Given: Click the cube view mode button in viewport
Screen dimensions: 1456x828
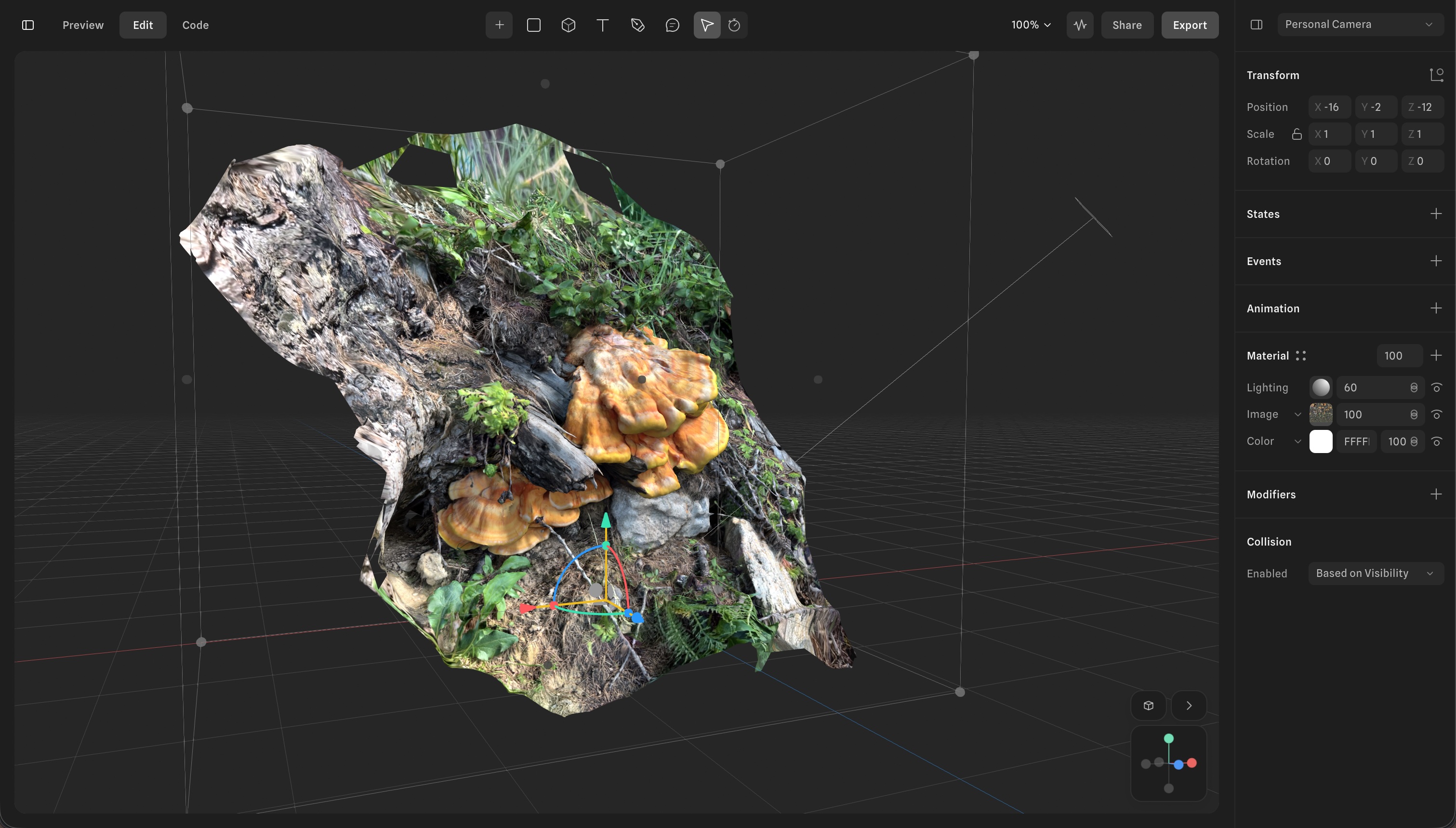Looking at the screenshot, I should 1149,705.
